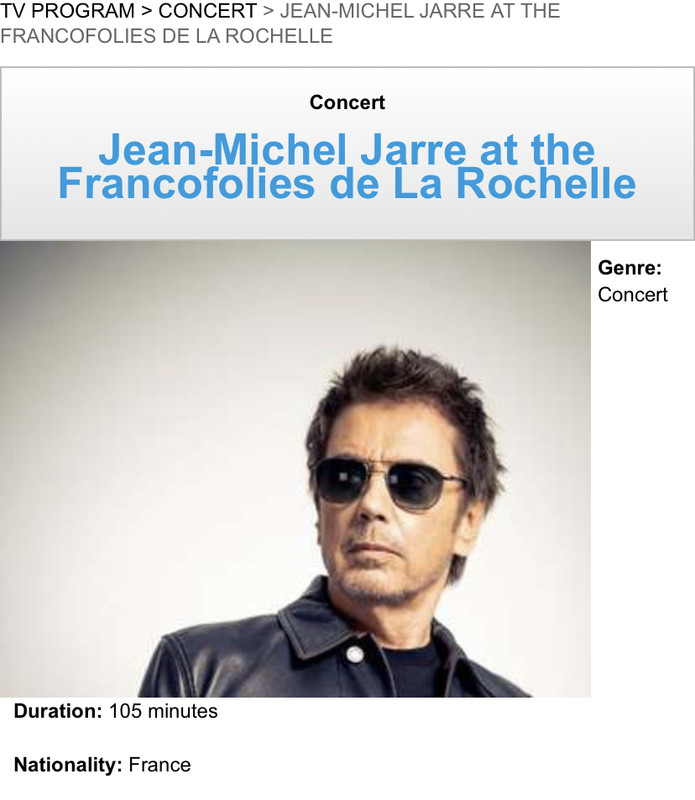Click the blue Jean-Michel Jarre at the title line
695x800 pixels.
[x=347, y=149]
